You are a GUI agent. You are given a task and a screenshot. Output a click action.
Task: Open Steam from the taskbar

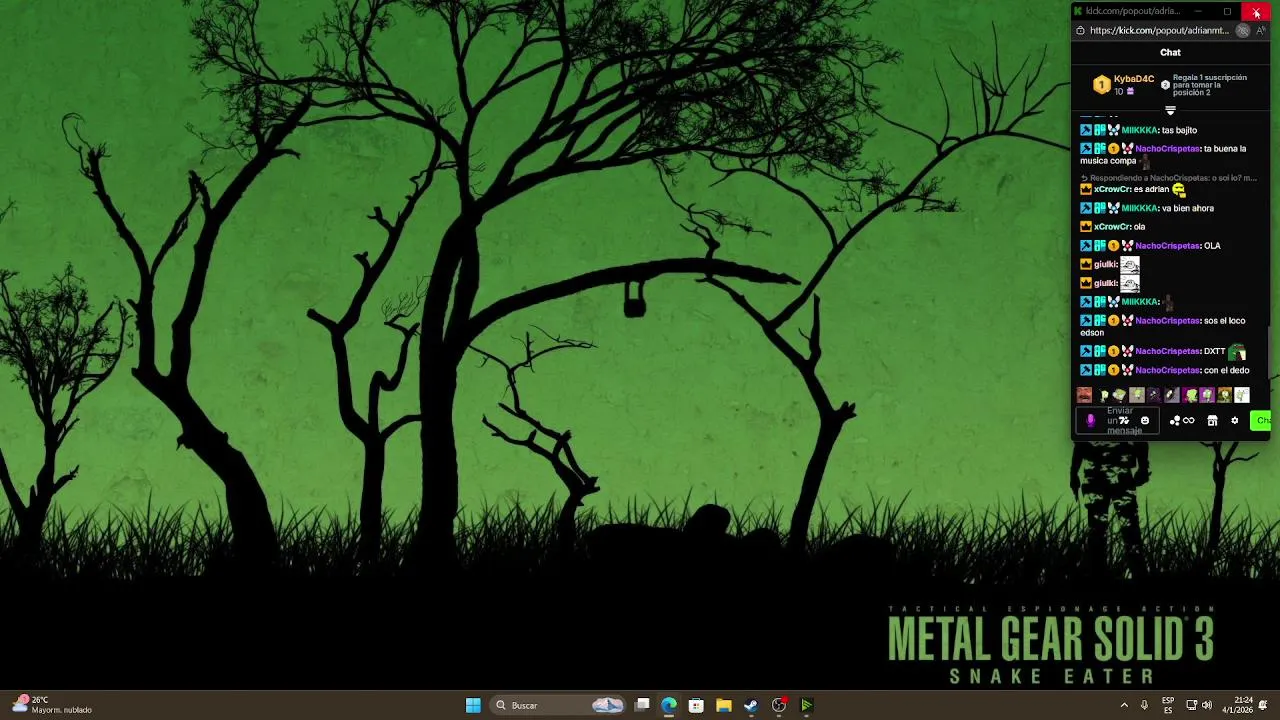pyautogui.click(x=751, y=705)
